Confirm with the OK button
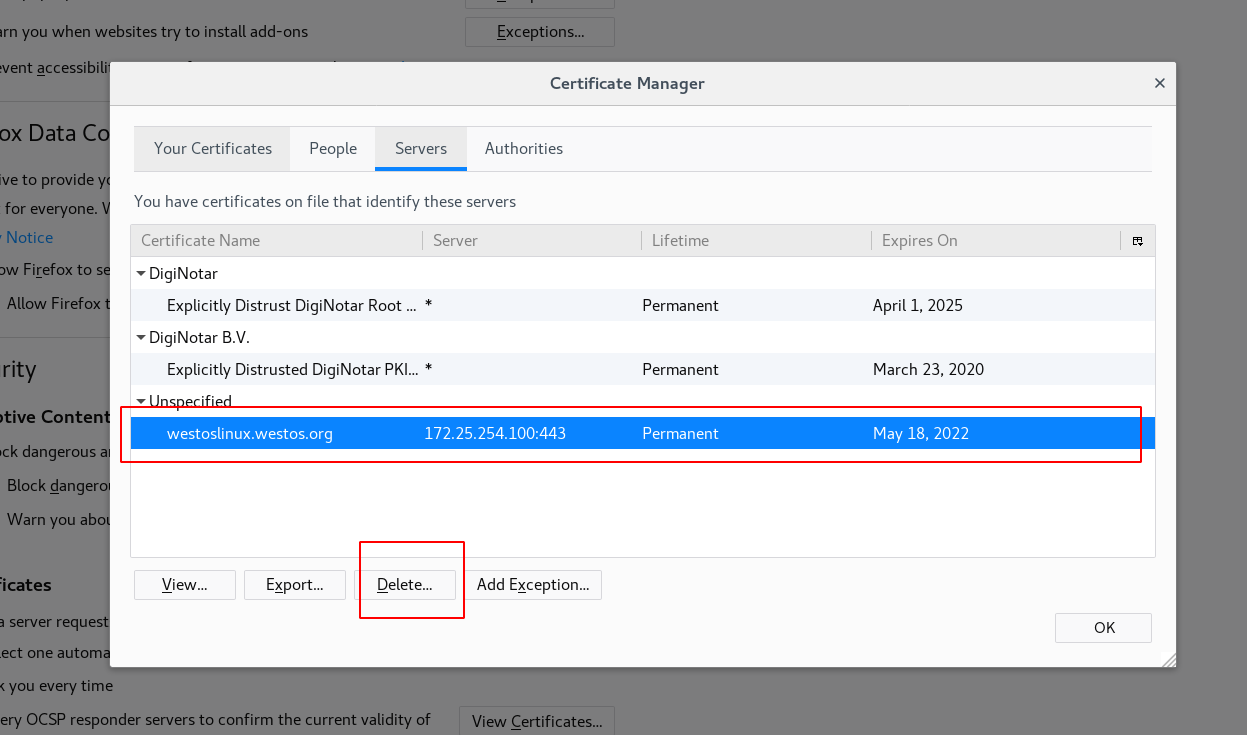Image resolution: width=1247 pixels, height=735 pixels. (1103, 628)
